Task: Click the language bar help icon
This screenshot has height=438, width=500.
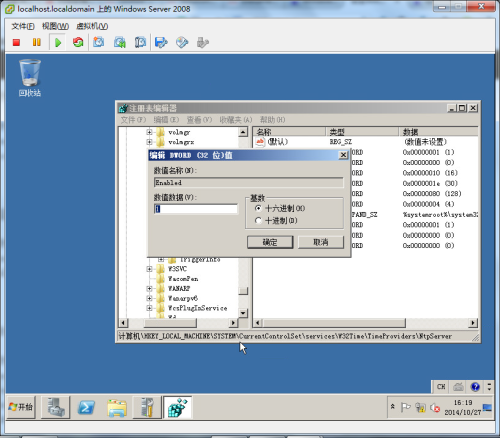Action: coord(475,387)
